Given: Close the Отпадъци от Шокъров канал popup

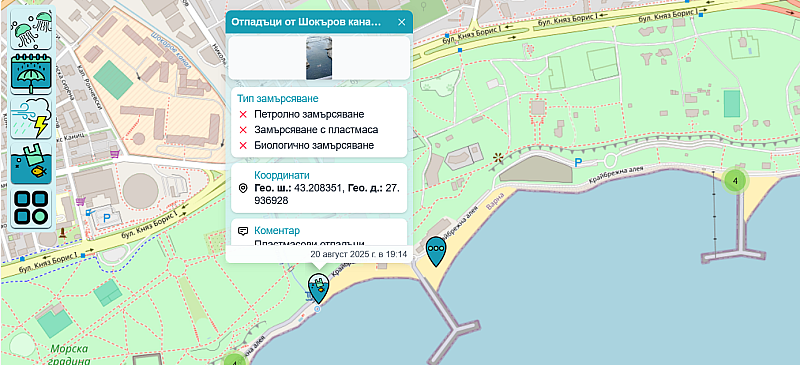Looking at the screenshot, I should click(x=402, y=22).
